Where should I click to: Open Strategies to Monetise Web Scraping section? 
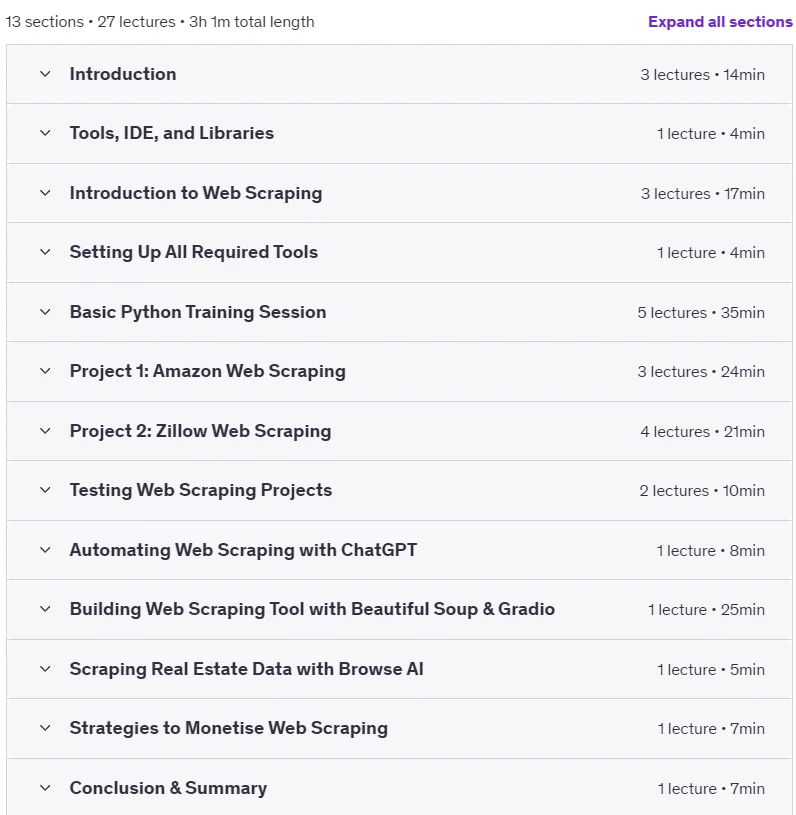click(x=399, y=728)
